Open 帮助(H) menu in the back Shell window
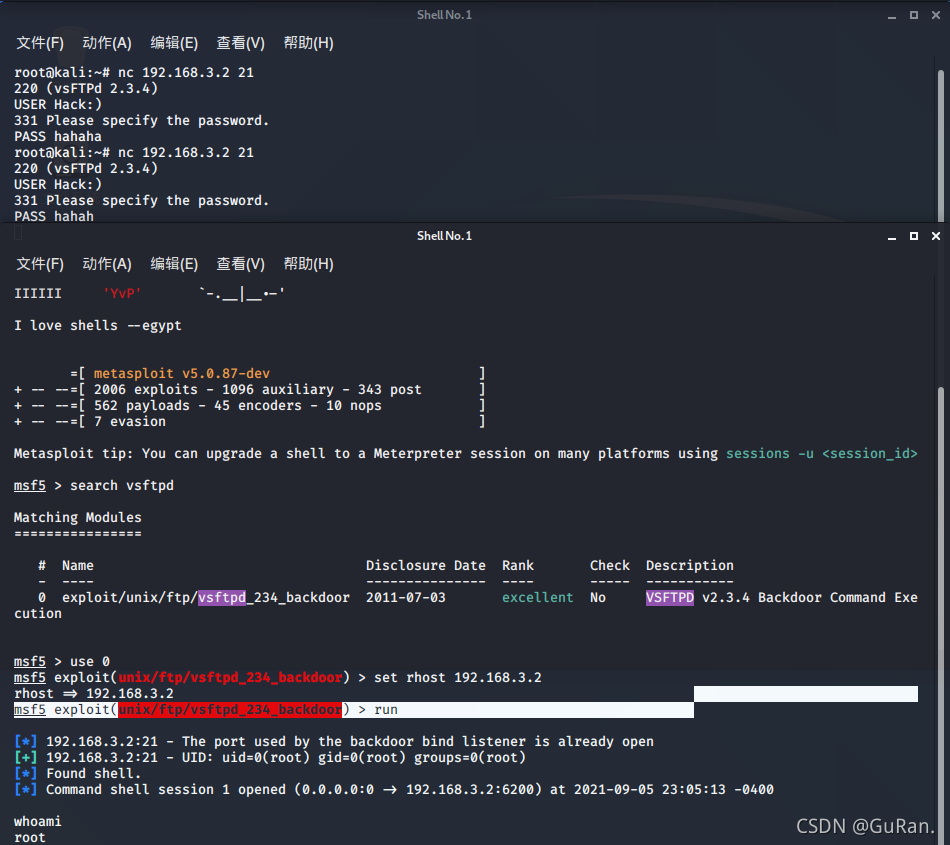Viewport: 950px width, 845px height. pos(308,43)
